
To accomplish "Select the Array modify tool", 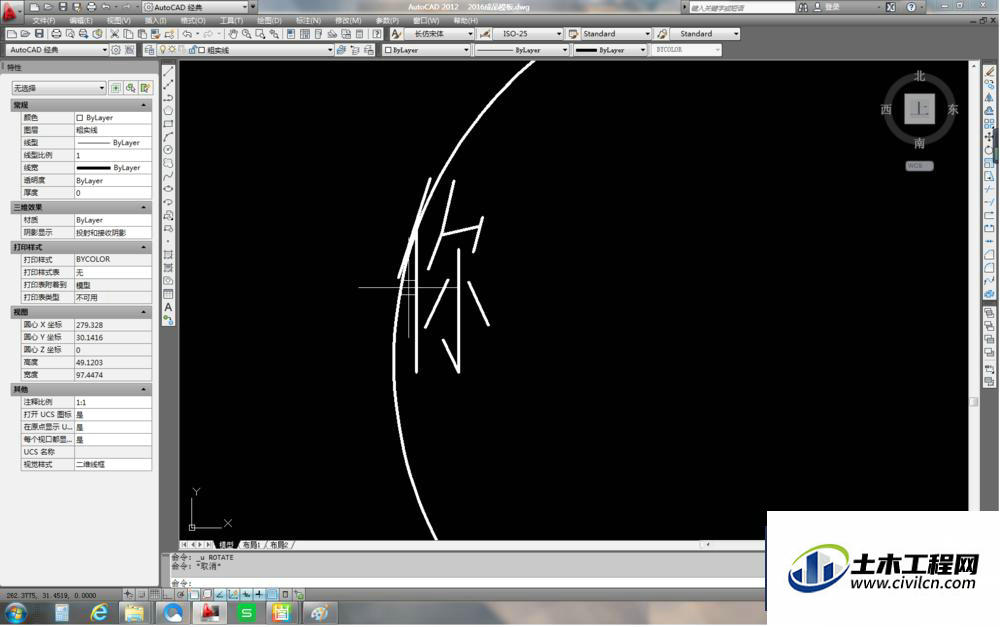I will coord(989,124).
